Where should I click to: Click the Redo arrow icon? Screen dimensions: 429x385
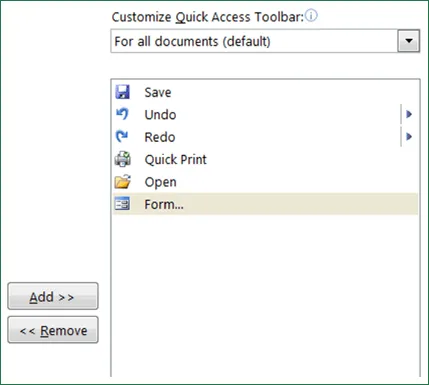[x=122, y=137]
